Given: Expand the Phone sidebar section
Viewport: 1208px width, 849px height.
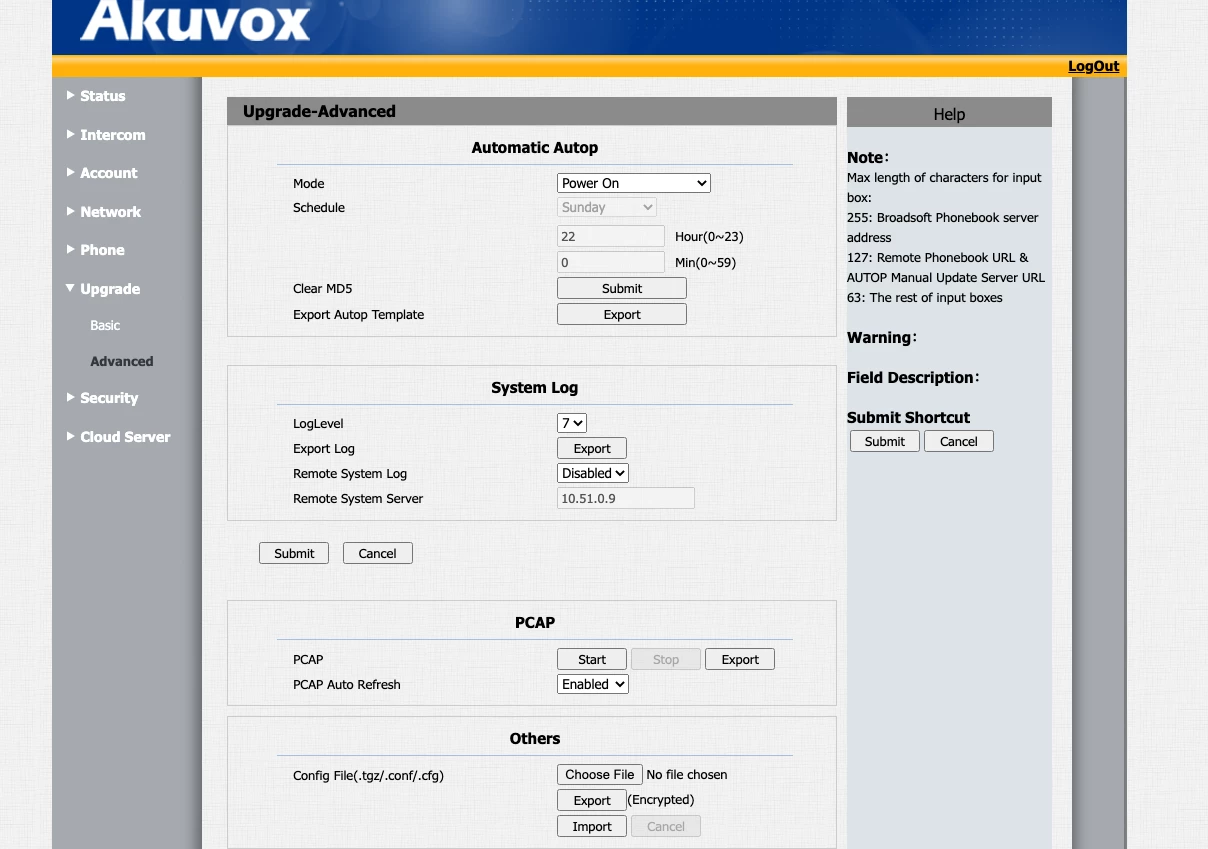Looking at the screenshot, I should coord(102,250).
